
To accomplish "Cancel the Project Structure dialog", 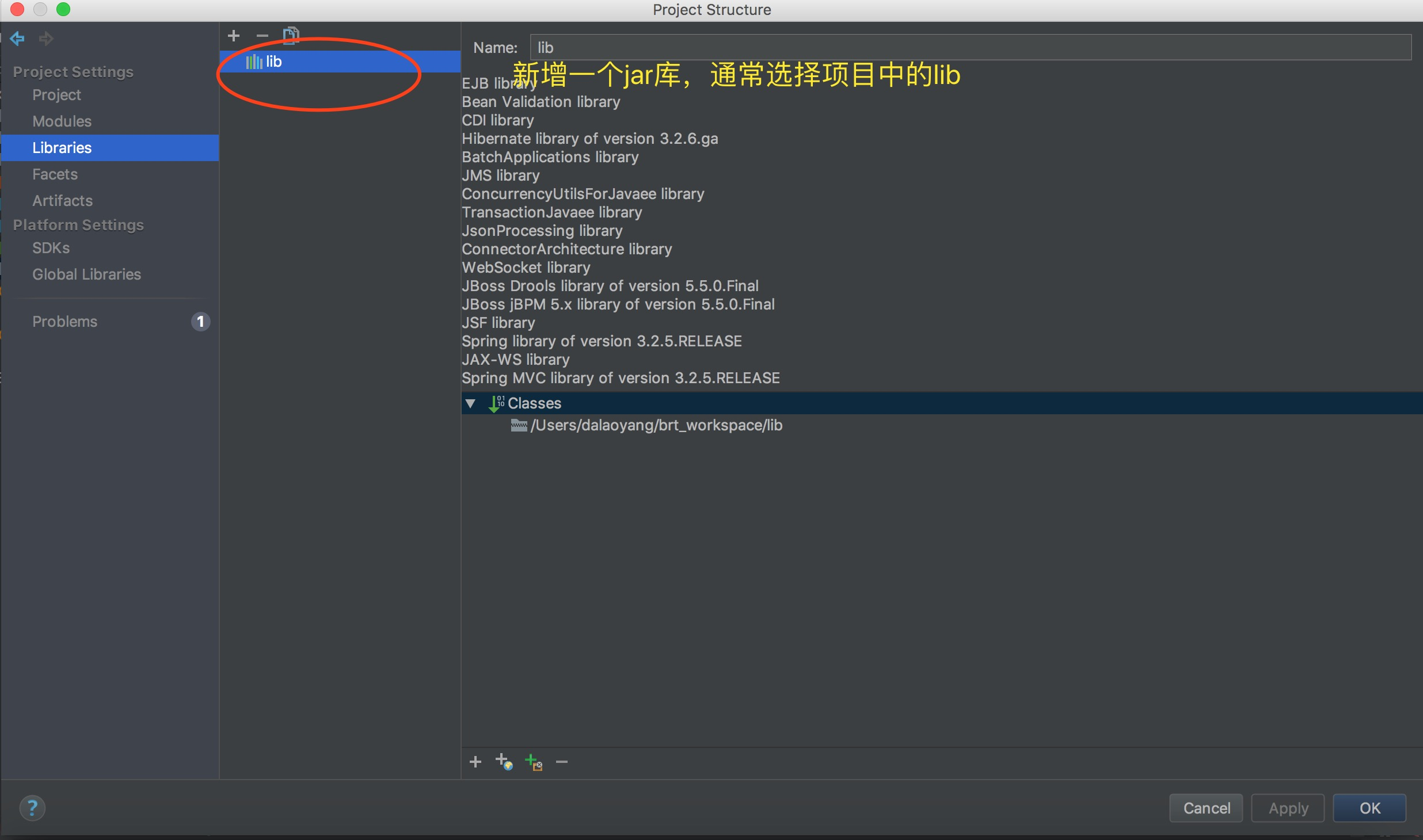I will [x=1205, y=808].
